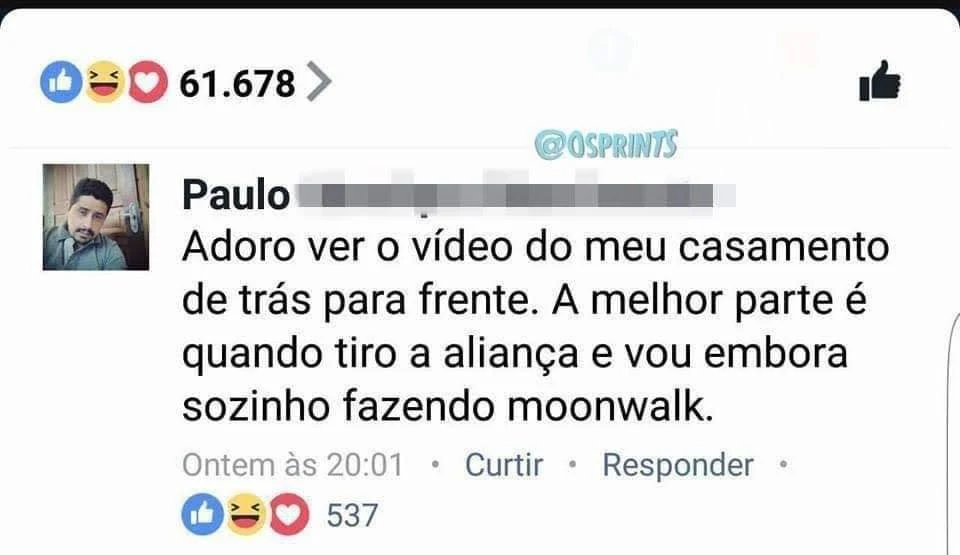Click the comment timestamp Ontem às 20:01

pyautogui.click(x=293, y=465)
